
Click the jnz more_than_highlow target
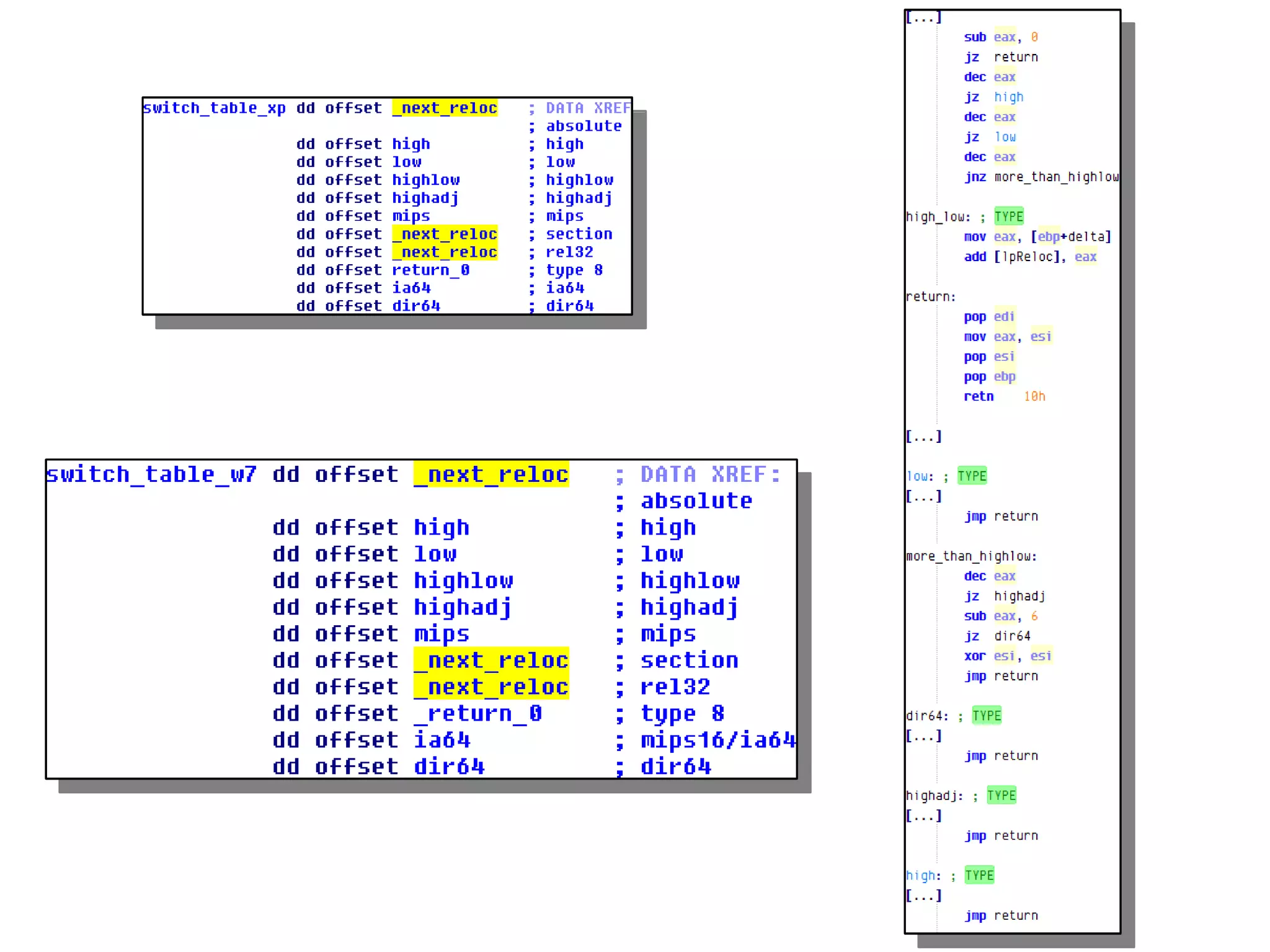(1056, 177)
